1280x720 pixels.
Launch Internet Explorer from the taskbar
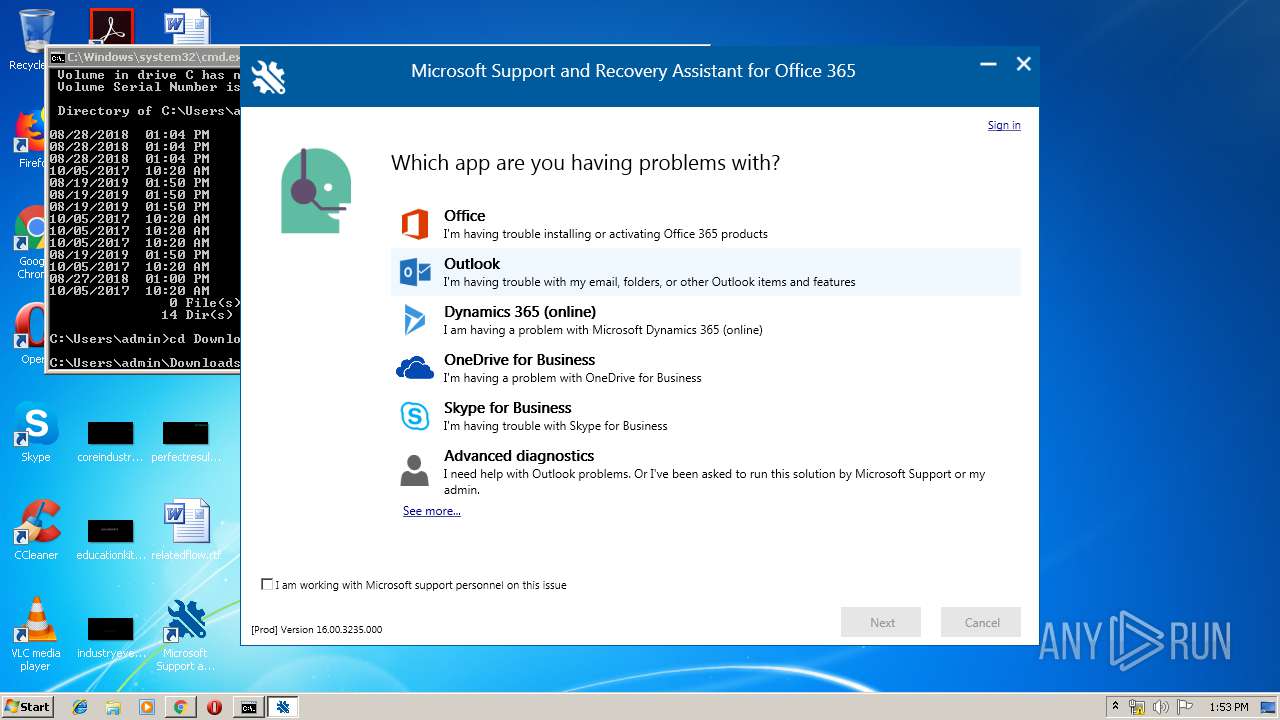click(80, 707)
